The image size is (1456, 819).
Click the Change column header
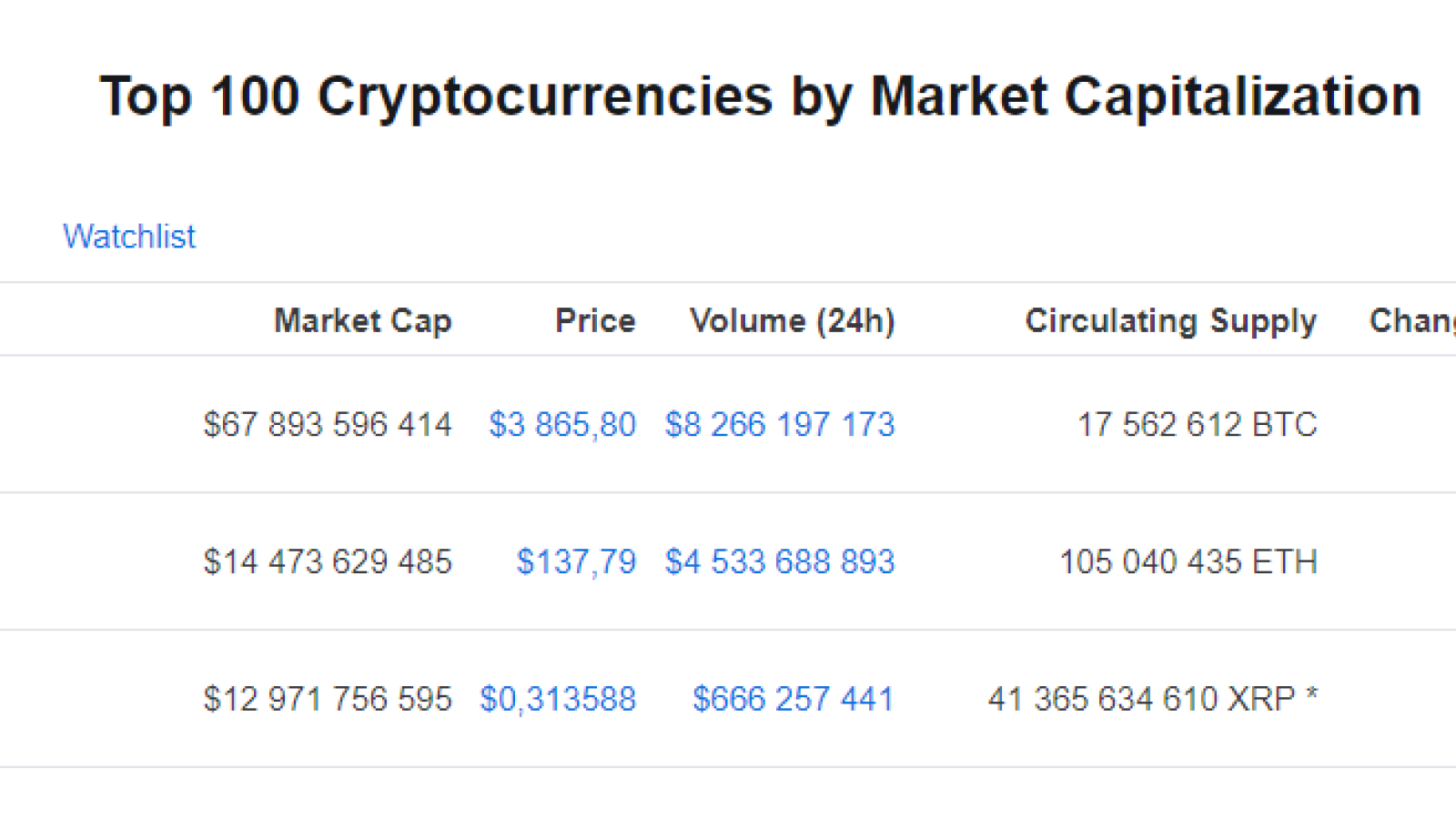pos(1412,321)
